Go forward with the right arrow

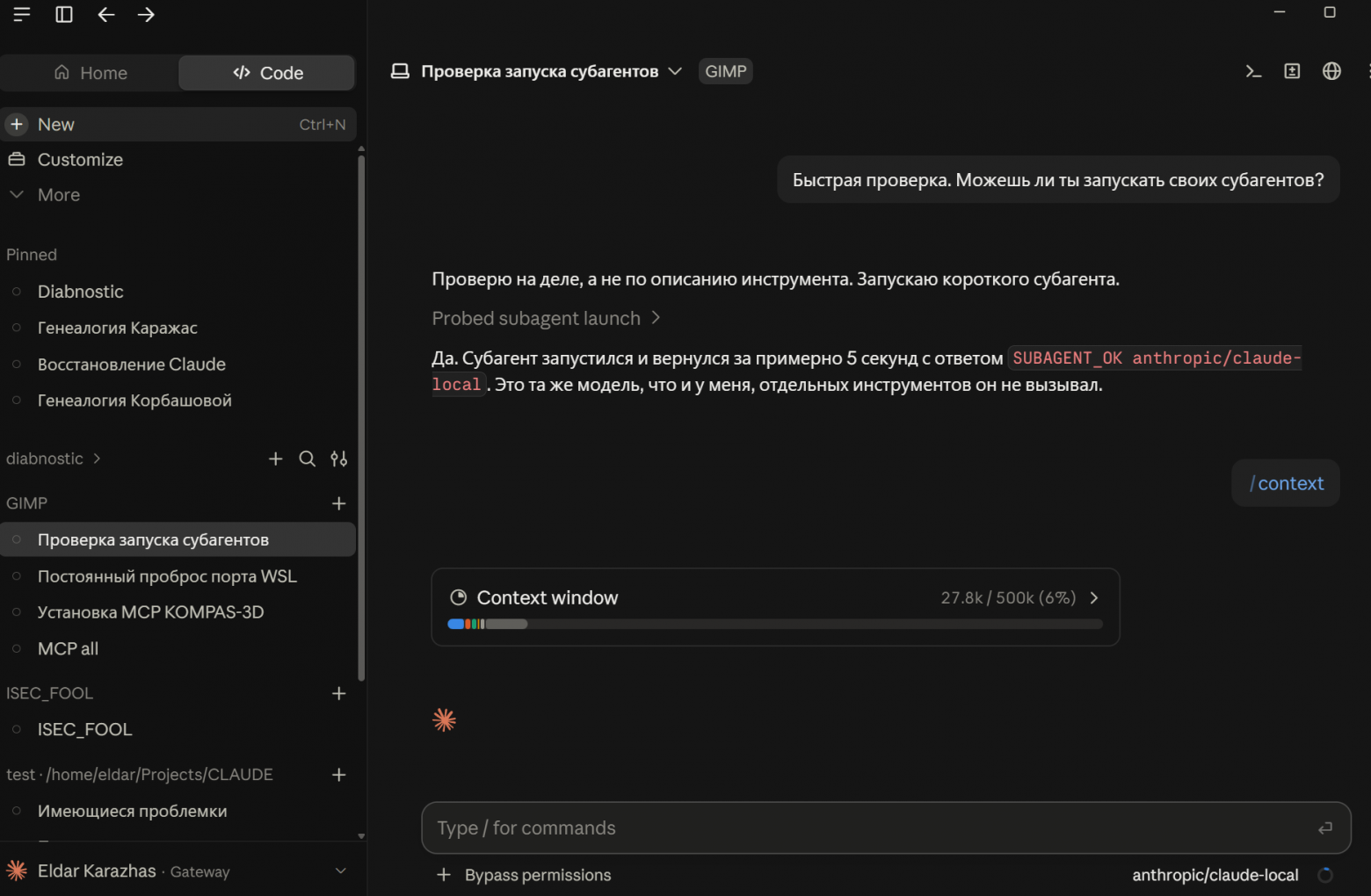tap(147, 15)
